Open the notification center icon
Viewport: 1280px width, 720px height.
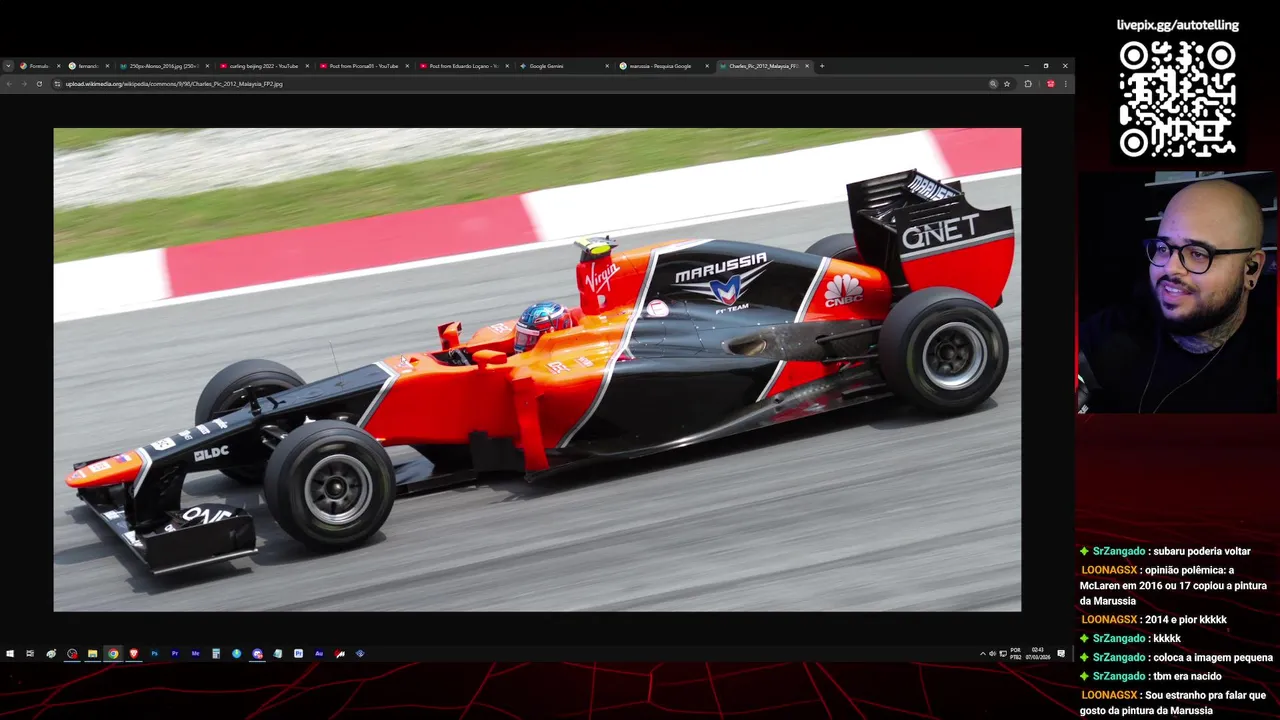[x=1061, y=654]
